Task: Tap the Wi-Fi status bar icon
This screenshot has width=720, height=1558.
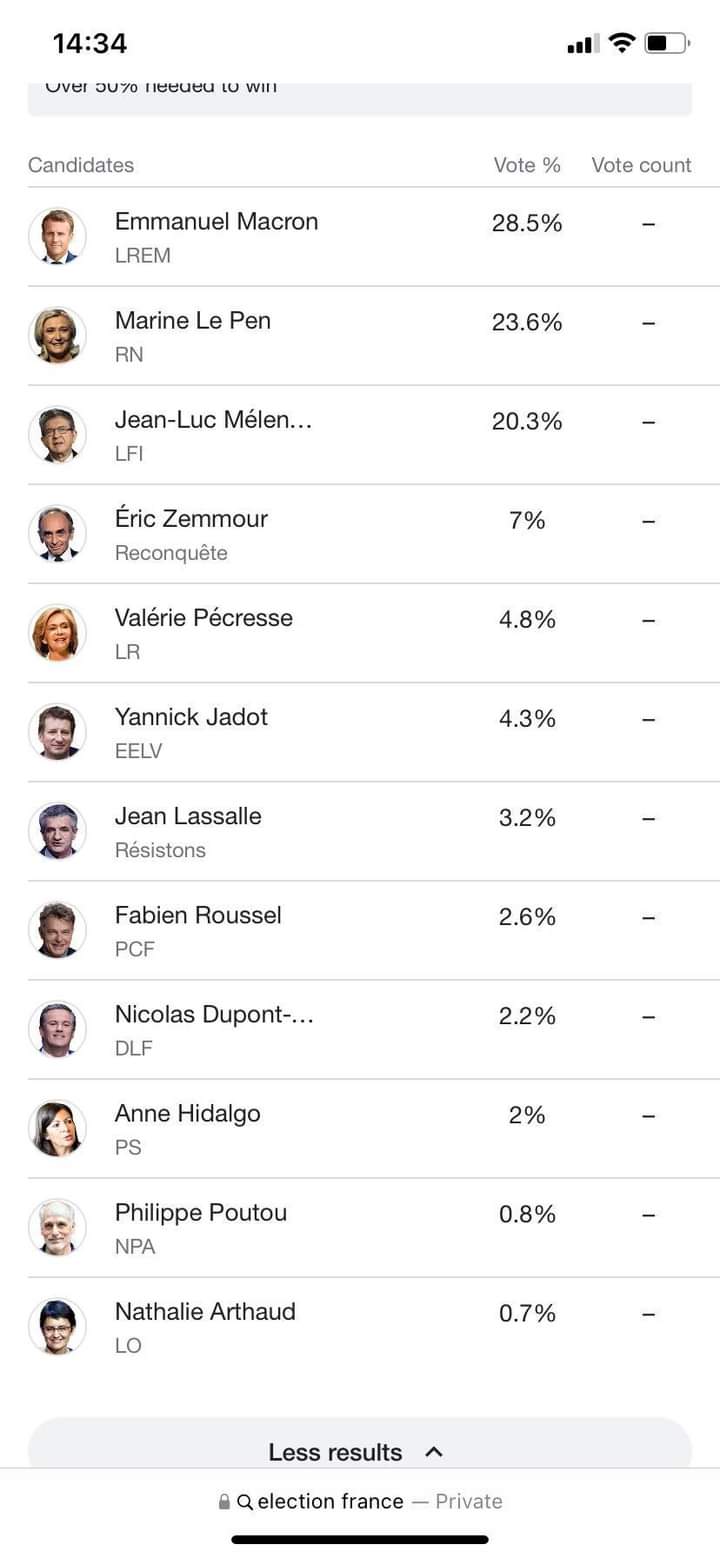Action: click(x=622, y=43)
